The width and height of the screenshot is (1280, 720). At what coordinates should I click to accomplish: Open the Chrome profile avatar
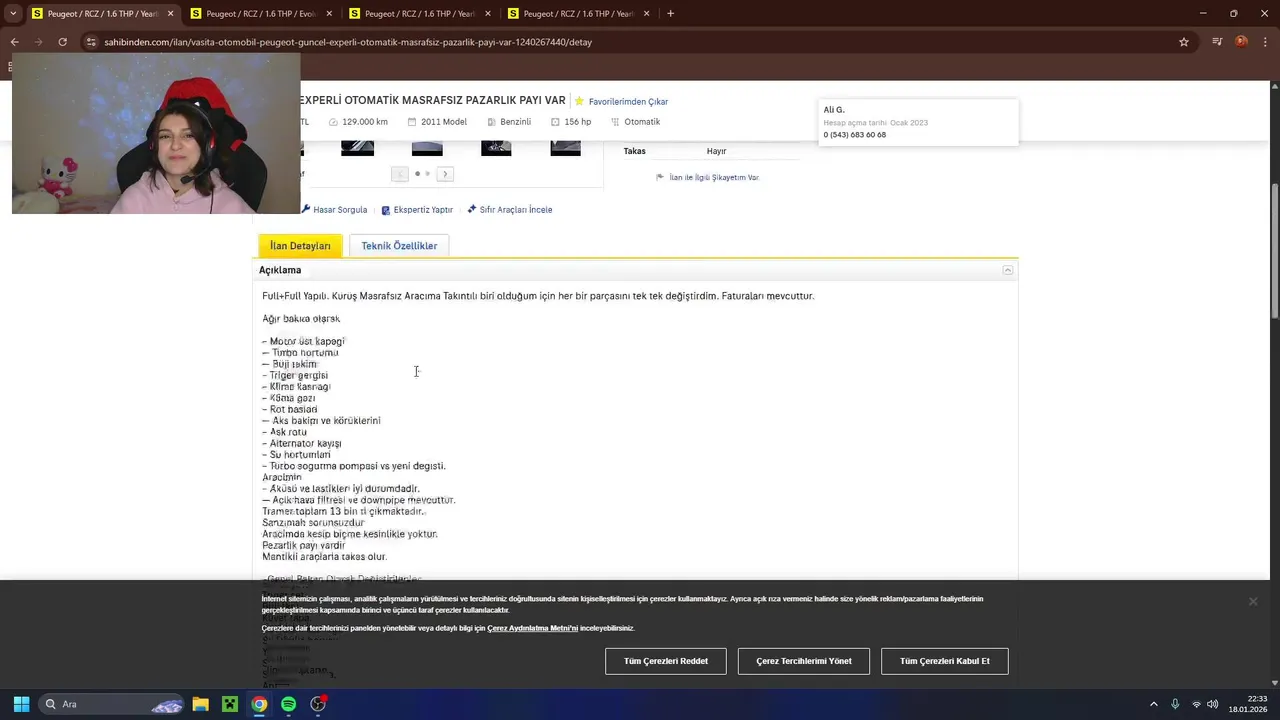(x=1241, y=42)
